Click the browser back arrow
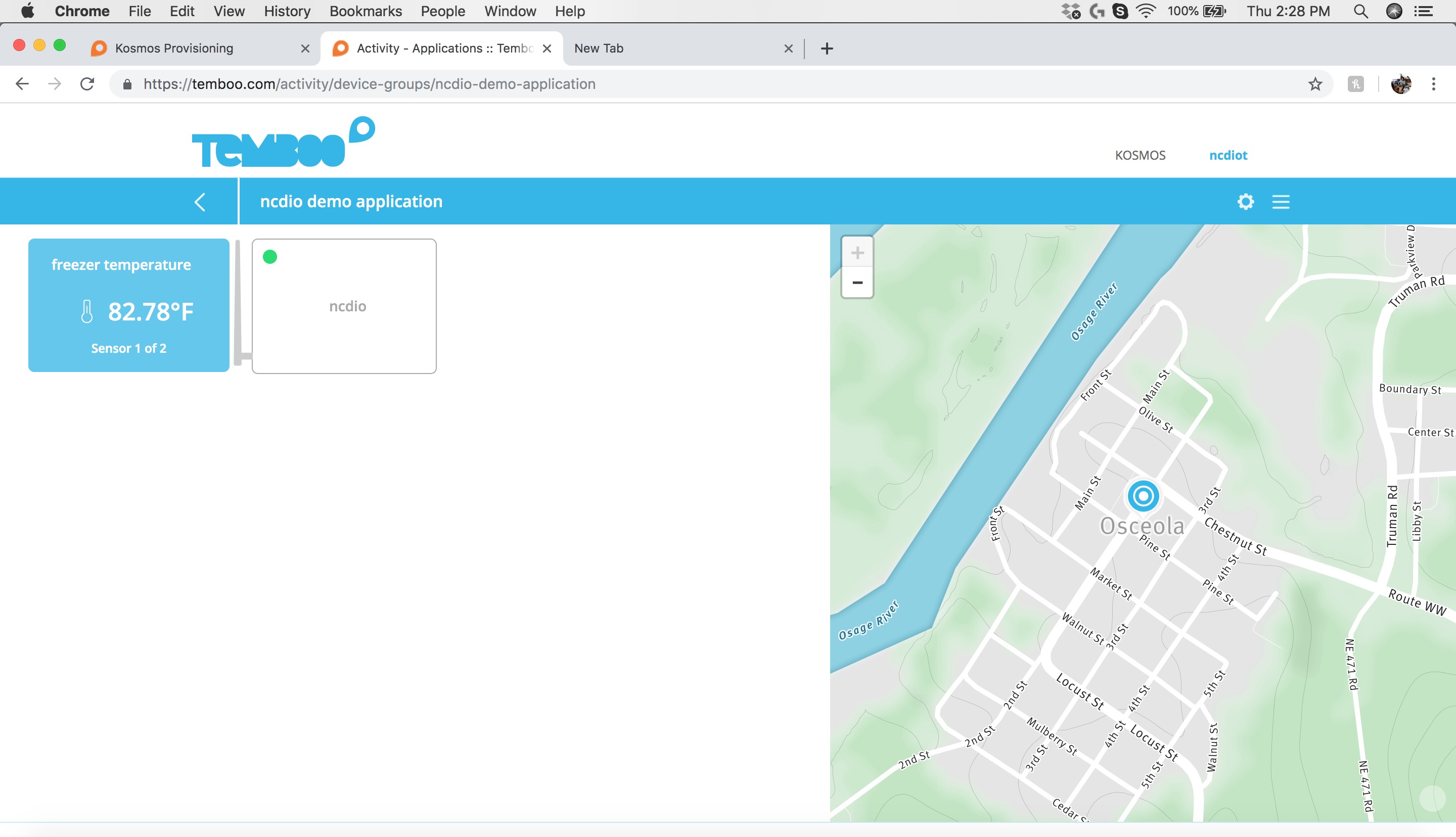The width and height of the screenshot is (1456, 837). click(x=22, y=84)
